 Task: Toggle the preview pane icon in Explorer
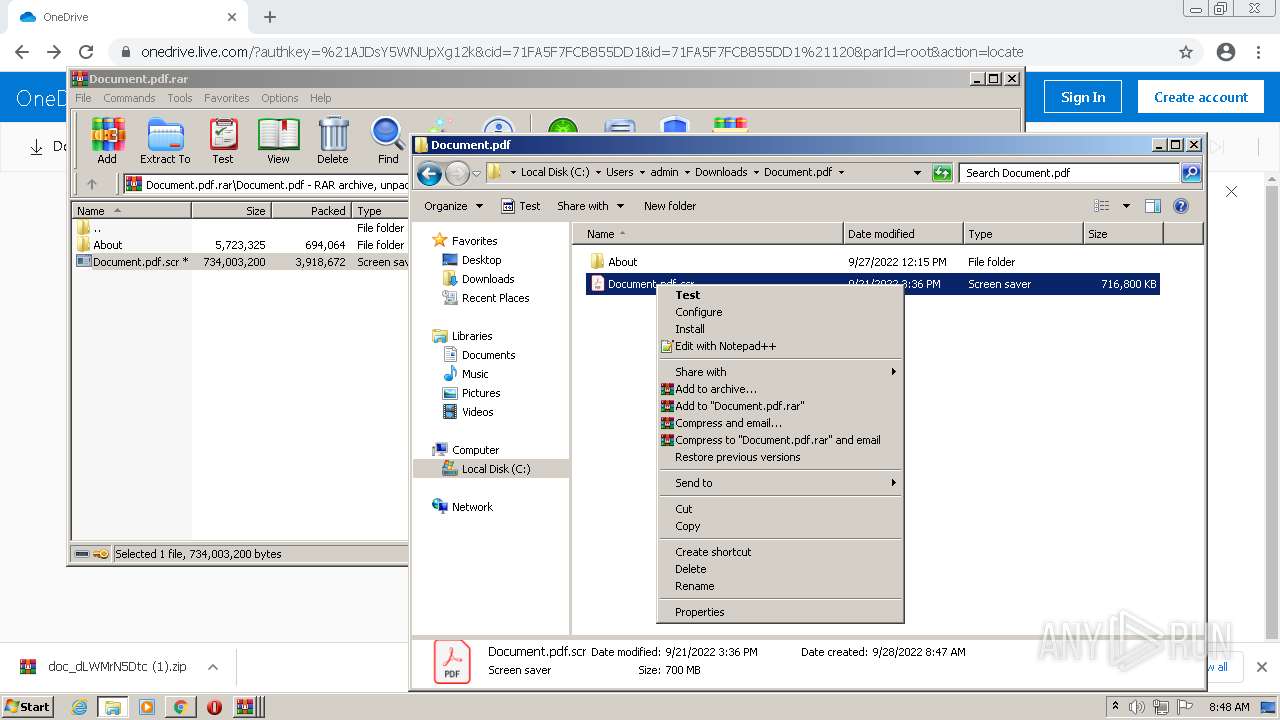coord(1153,206)
